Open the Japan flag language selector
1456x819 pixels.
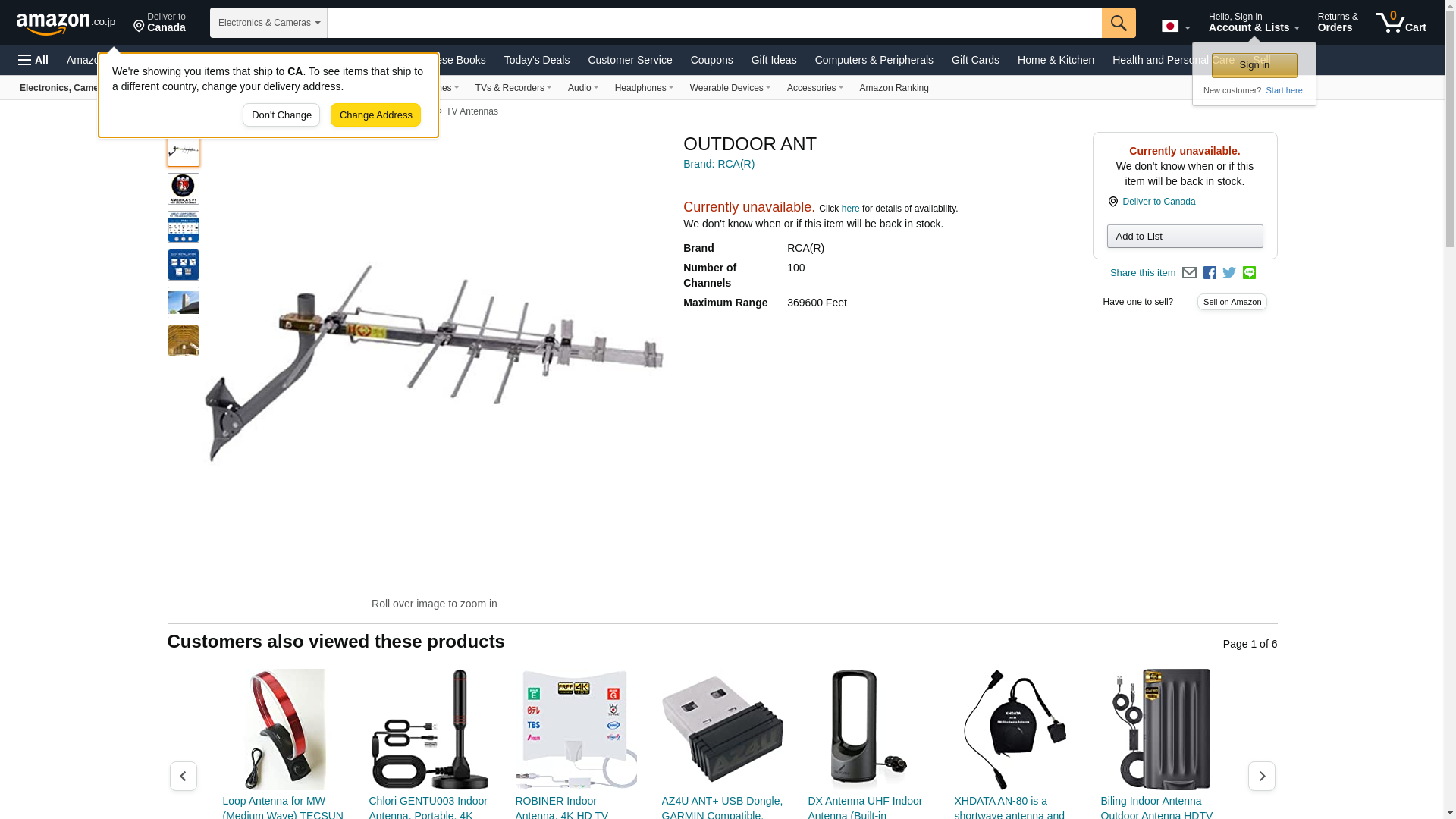coord(1175,26)
